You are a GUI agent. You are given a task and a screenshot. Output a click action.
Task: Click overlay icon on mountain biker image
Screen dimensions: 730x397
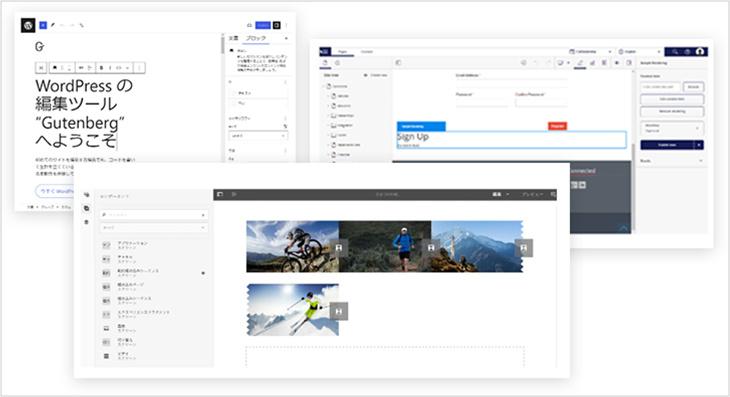339,248
